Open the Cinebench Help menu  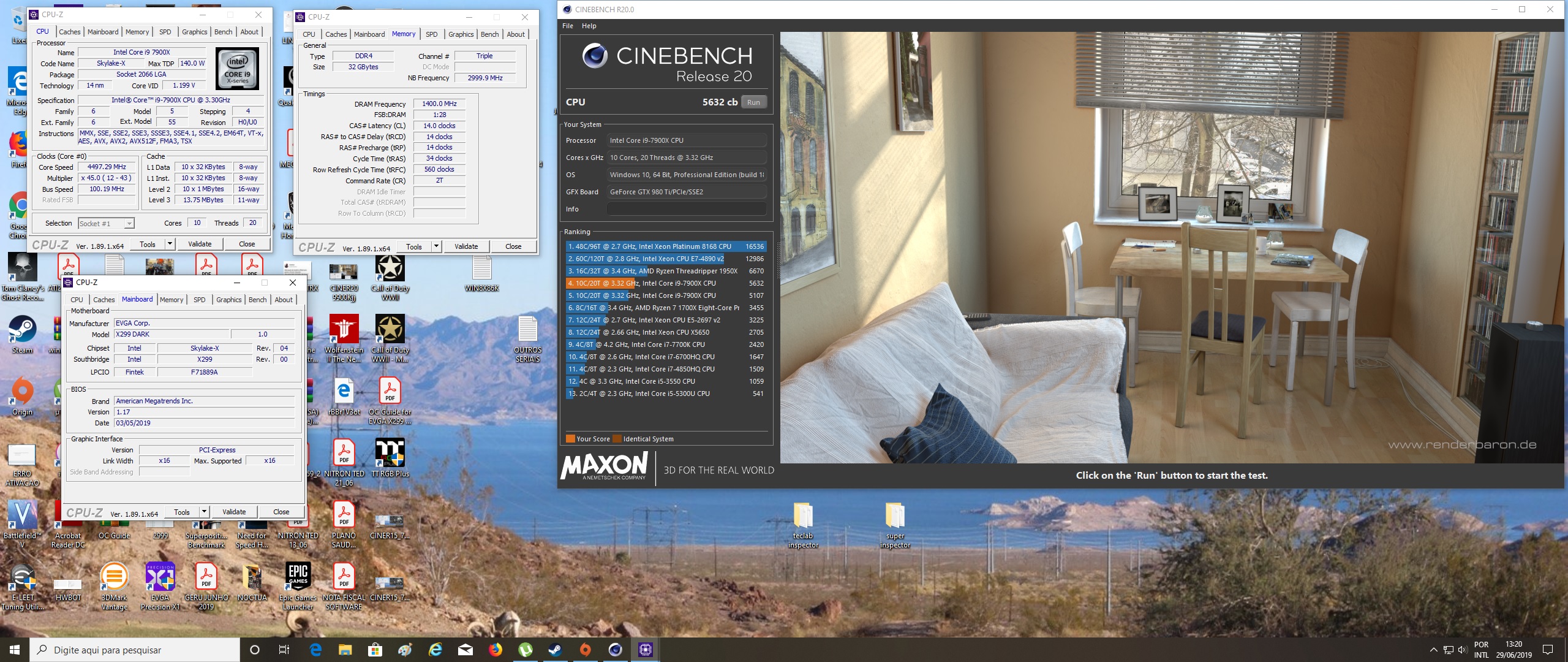pos(589,26)
